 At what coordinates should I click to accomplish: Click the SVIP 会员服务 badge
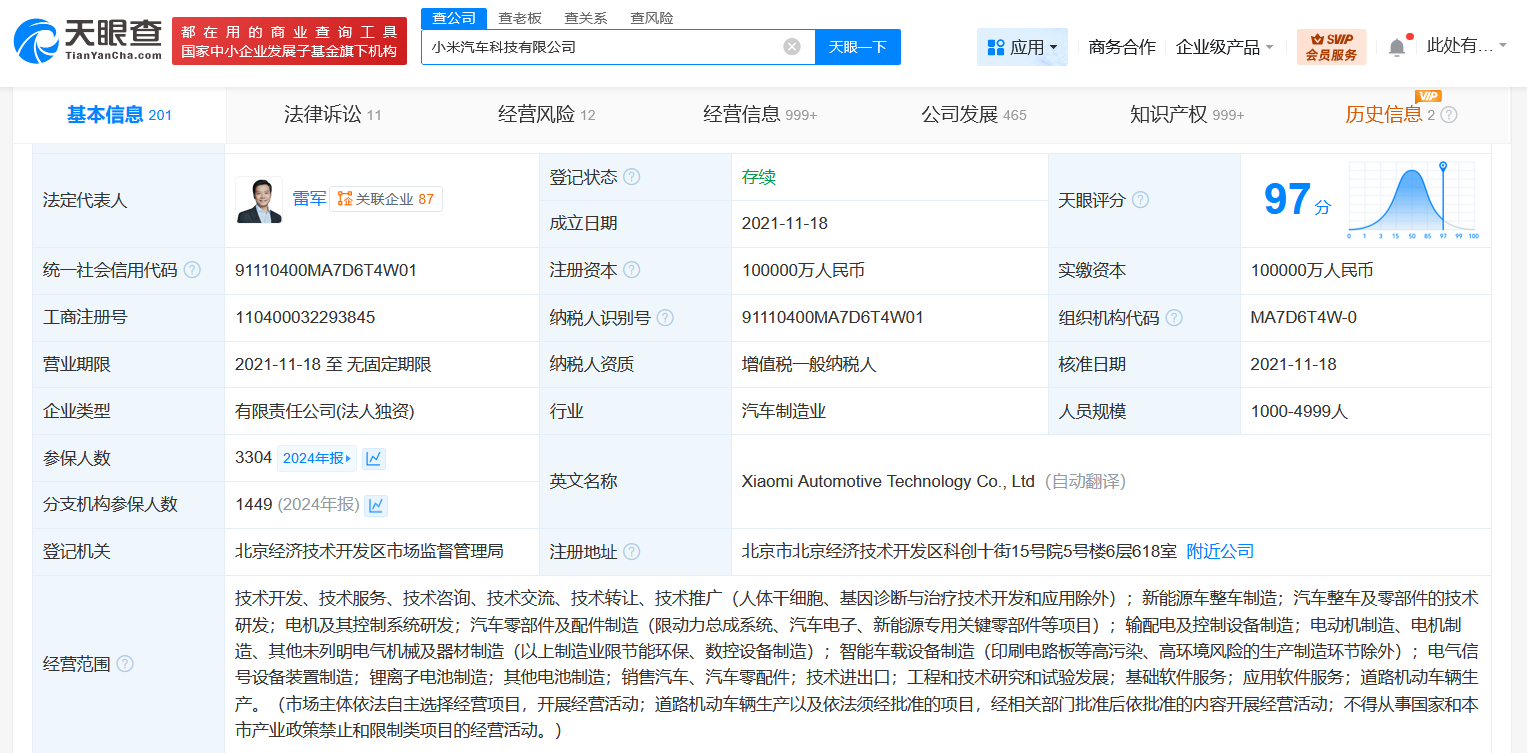click(1330, 45)
